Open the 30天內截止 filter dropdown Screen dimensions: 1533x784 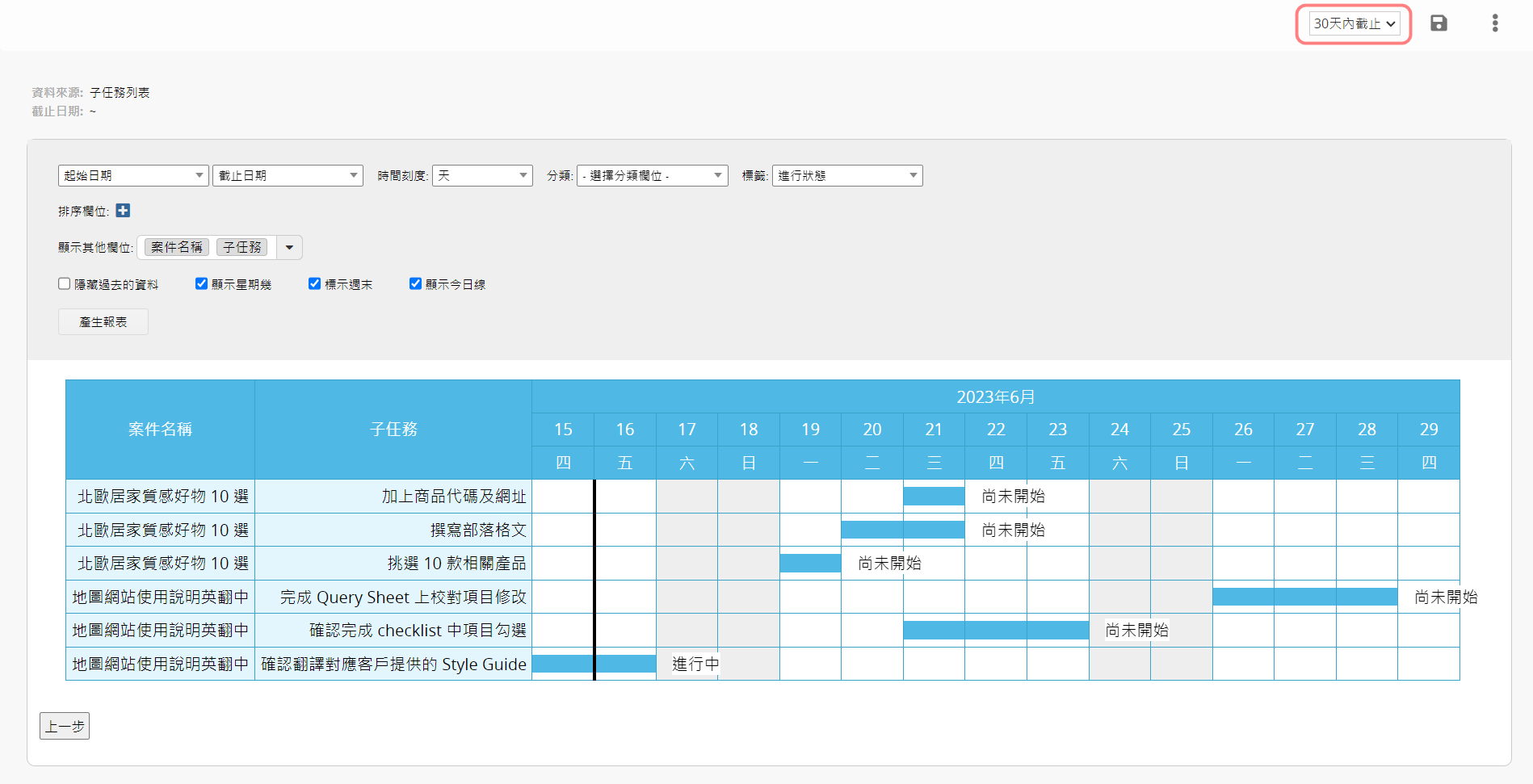click(1354, 24)
